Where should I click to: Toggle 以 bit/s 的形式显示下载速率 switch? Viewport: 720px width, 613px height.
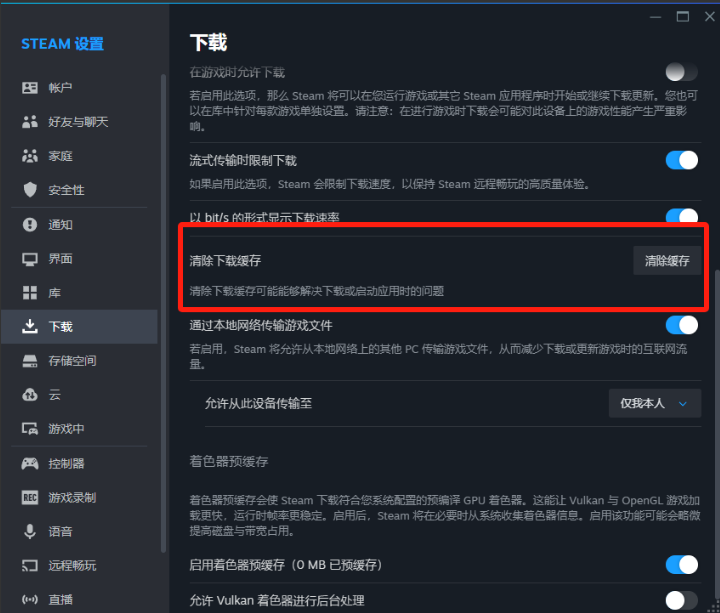(682, 216)
